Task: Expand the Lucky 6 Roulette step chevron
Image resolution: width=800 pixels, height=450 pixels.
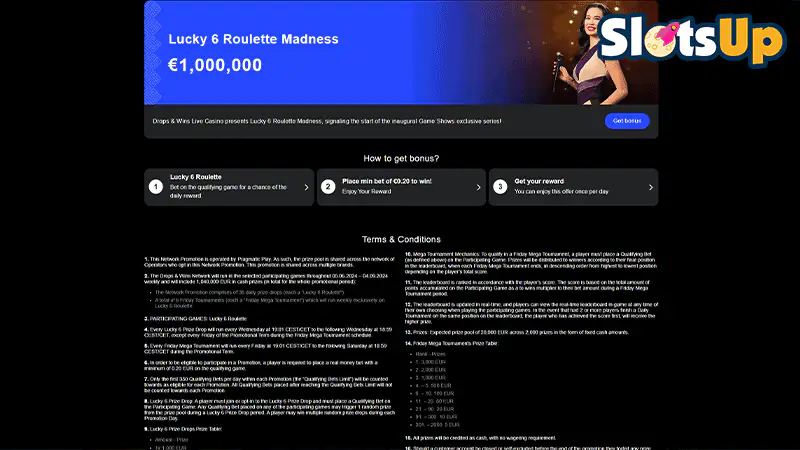Action: click(306, 187)
